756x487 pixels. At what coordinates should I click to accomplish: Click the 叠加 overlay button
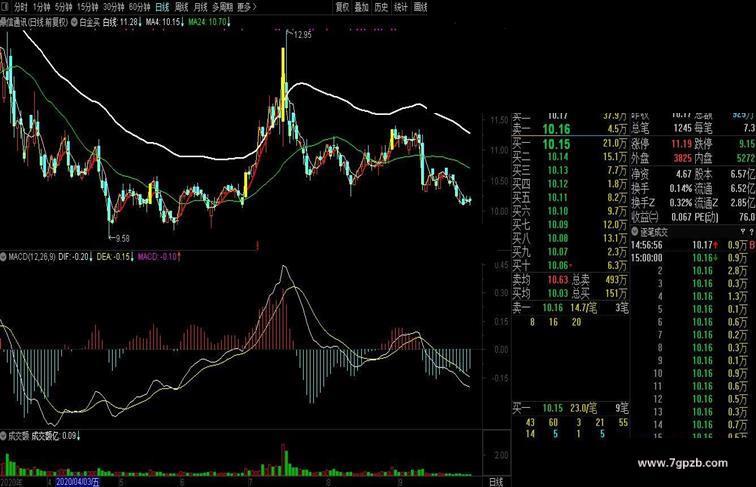point(362,7)
